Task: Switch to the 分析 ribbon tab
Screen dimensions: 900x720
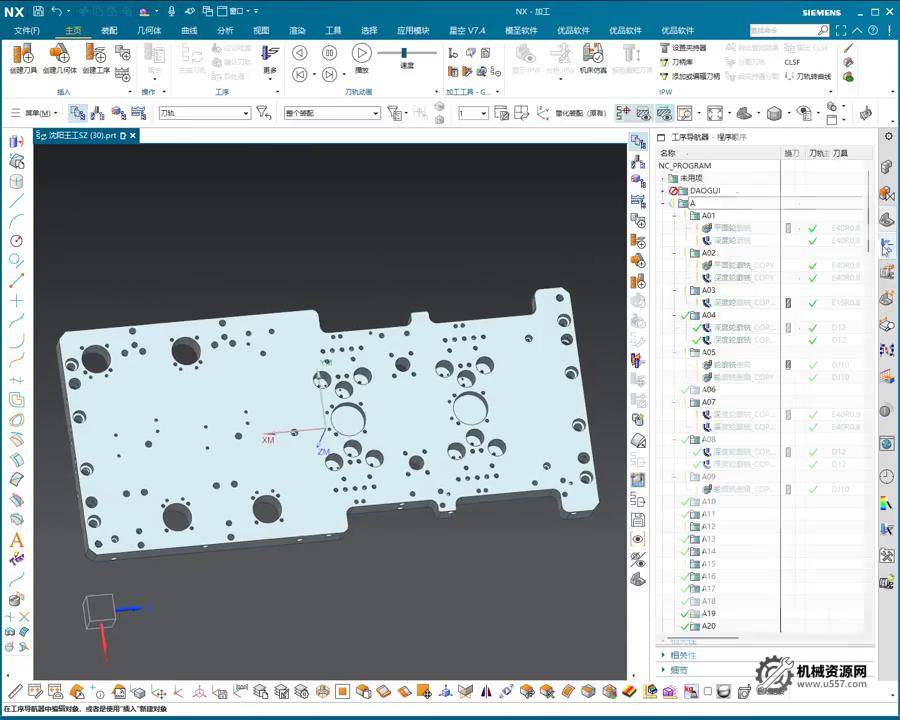Action: tap(225, 31)
